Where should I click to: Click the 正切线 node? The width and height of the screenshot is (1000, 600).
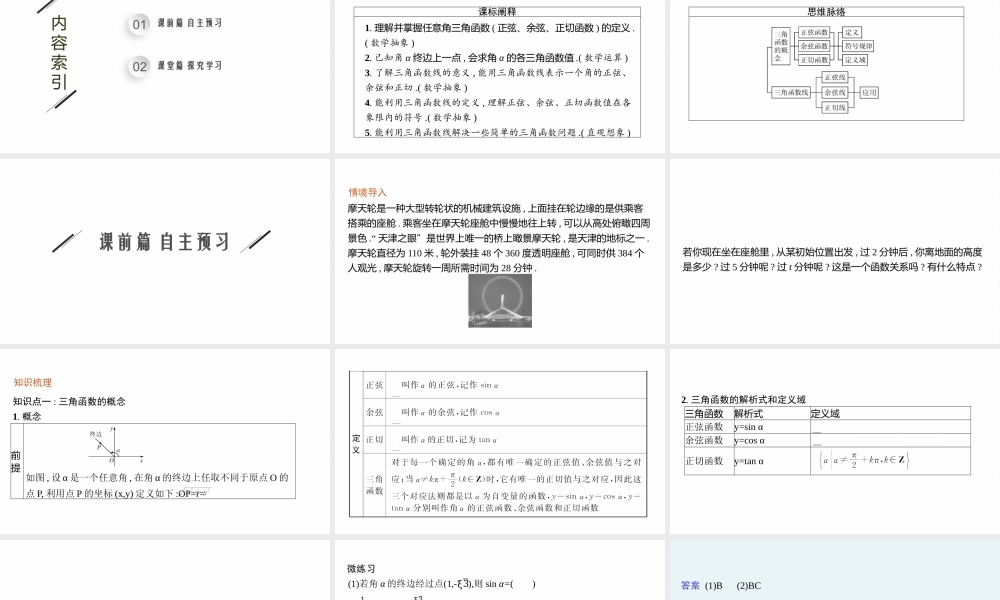835,108
